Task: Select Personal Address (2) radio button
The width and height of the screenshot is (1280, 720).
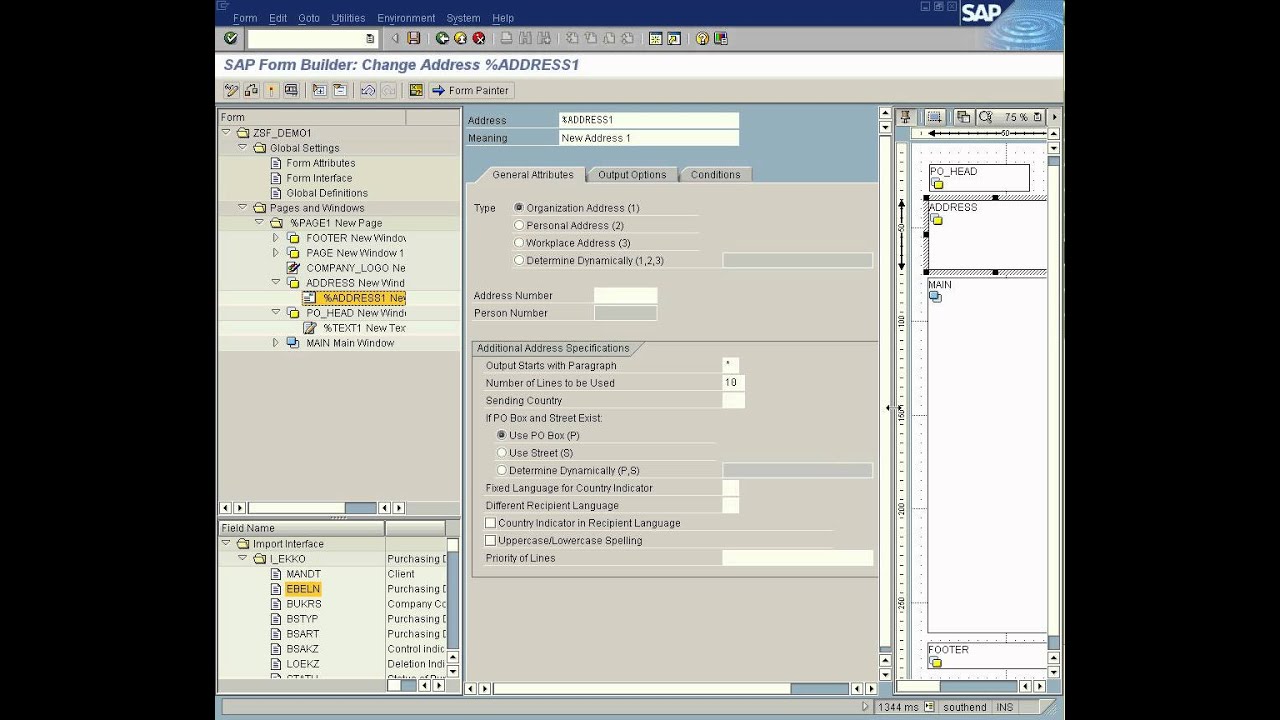Action: pyautogui.click(x=519, y=225)
